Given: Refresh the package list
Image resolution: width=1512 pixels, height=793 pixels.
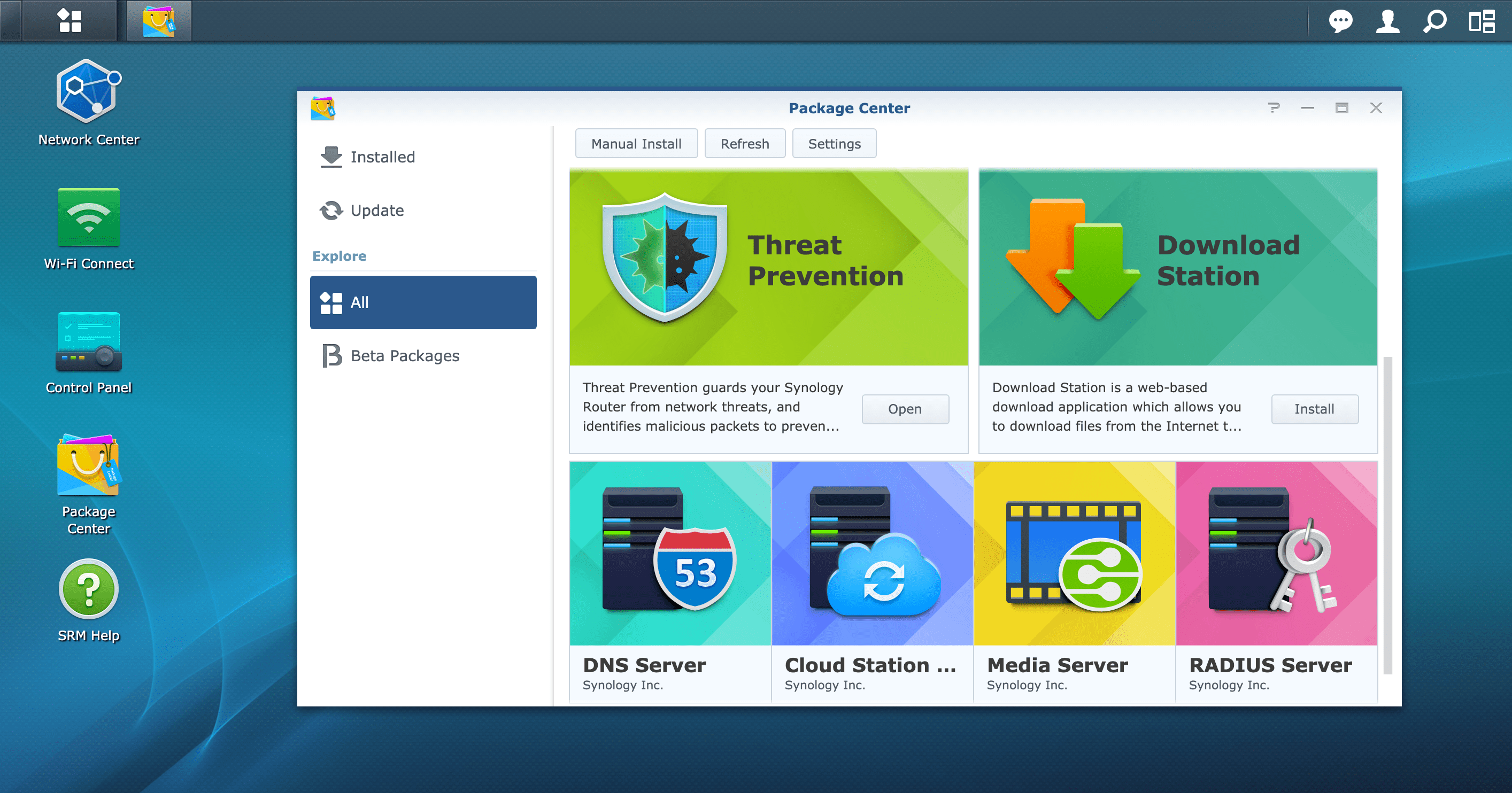Looking at the screenshot, I should [744, 144].
